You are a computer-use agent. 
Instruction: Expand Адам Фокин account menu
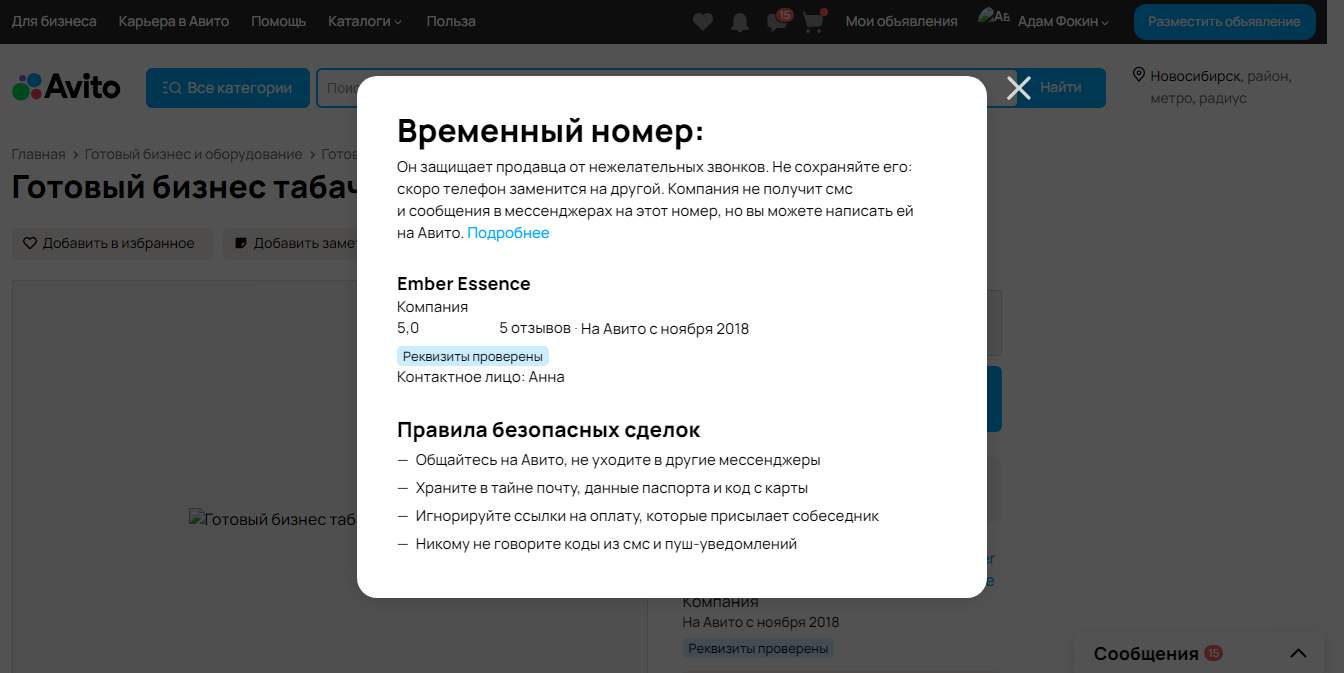tap(1063, 21)
